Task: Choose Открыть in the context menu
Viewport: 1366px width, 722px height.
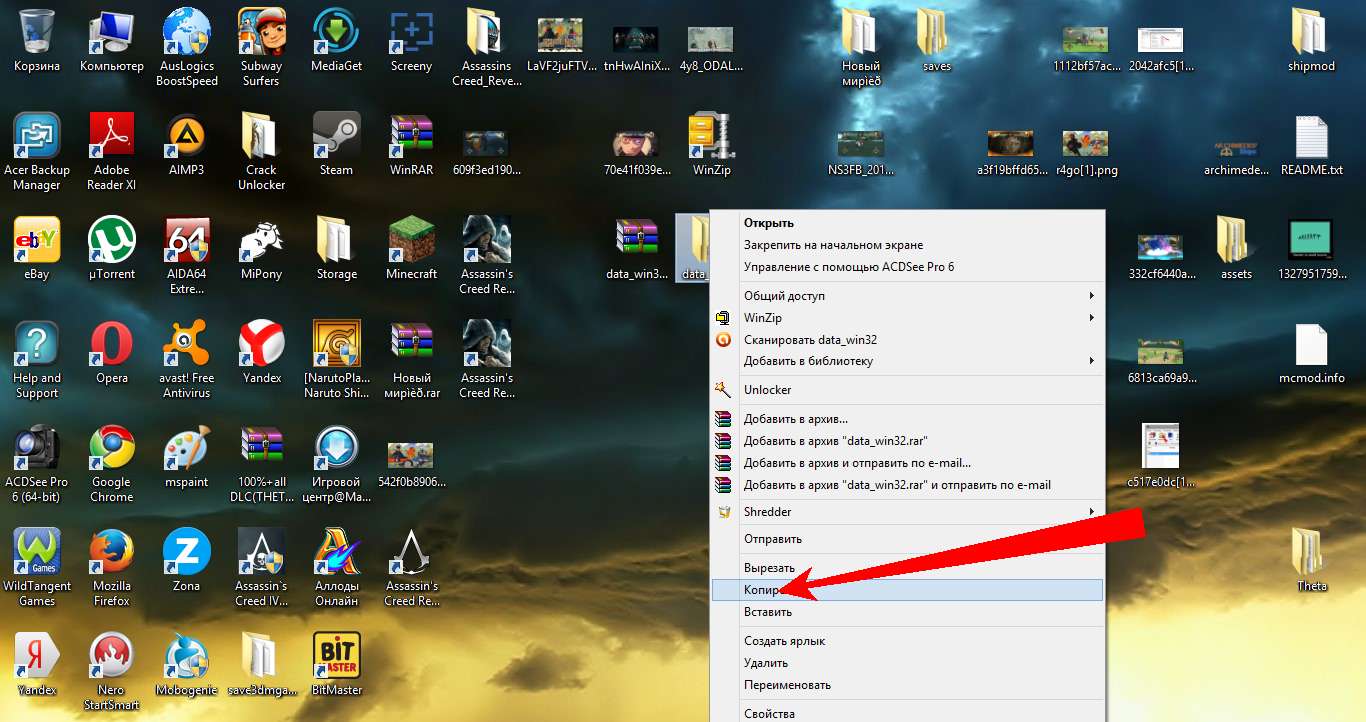Action: (x=907, y=223)
